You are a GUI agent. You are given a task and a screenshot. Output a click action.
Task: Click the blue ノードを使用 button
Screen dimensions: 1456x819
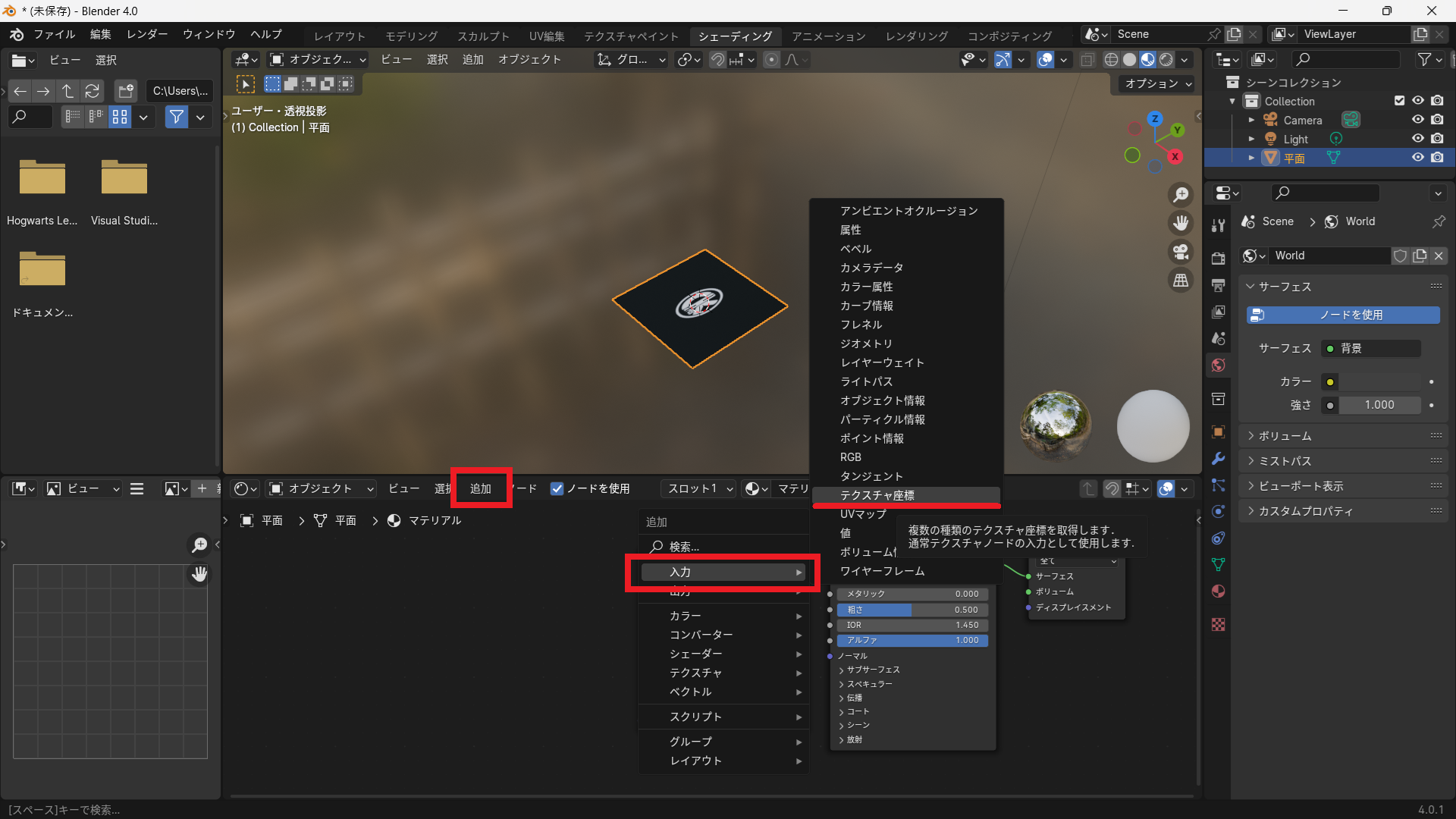(x=1343, y=315)
